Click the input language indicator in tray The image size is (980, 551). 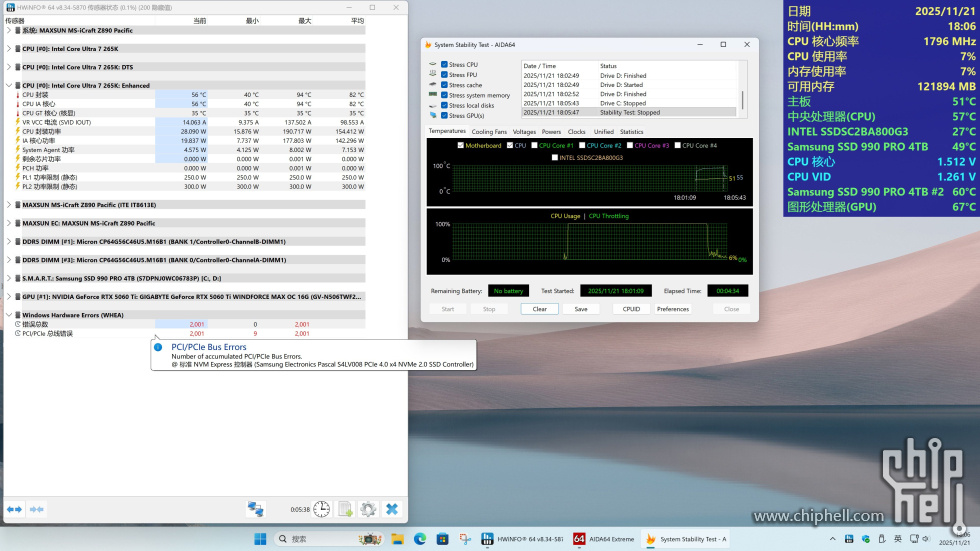point(898,539)
